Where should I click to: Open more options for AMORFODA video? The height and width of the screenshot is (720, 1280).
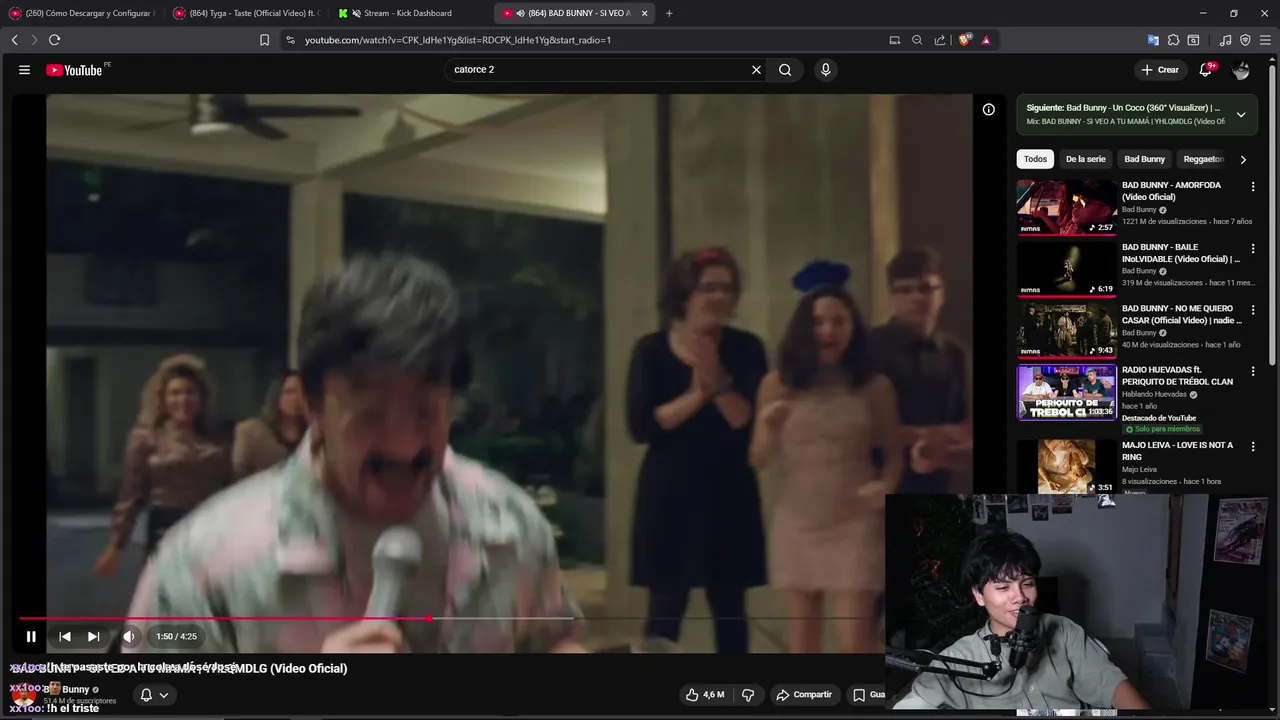click(x=1252, y=186)
